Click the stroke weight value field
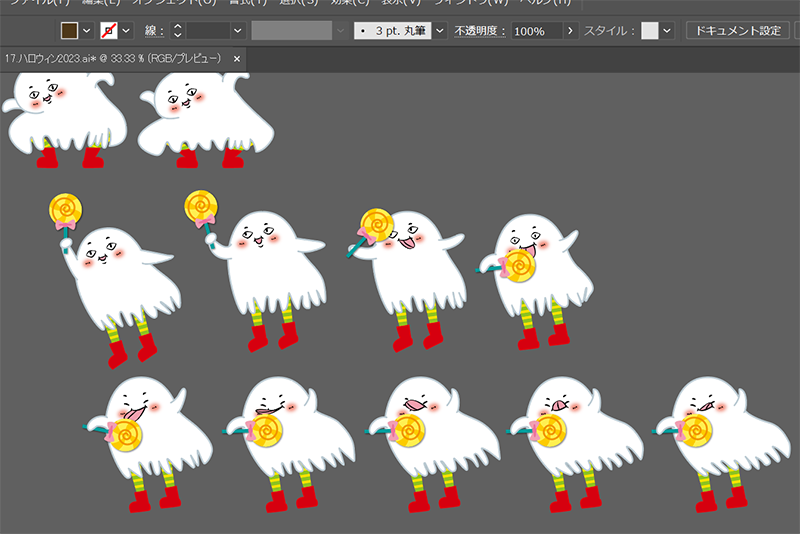The image size is (800, 534). click(x=207, y=31)
